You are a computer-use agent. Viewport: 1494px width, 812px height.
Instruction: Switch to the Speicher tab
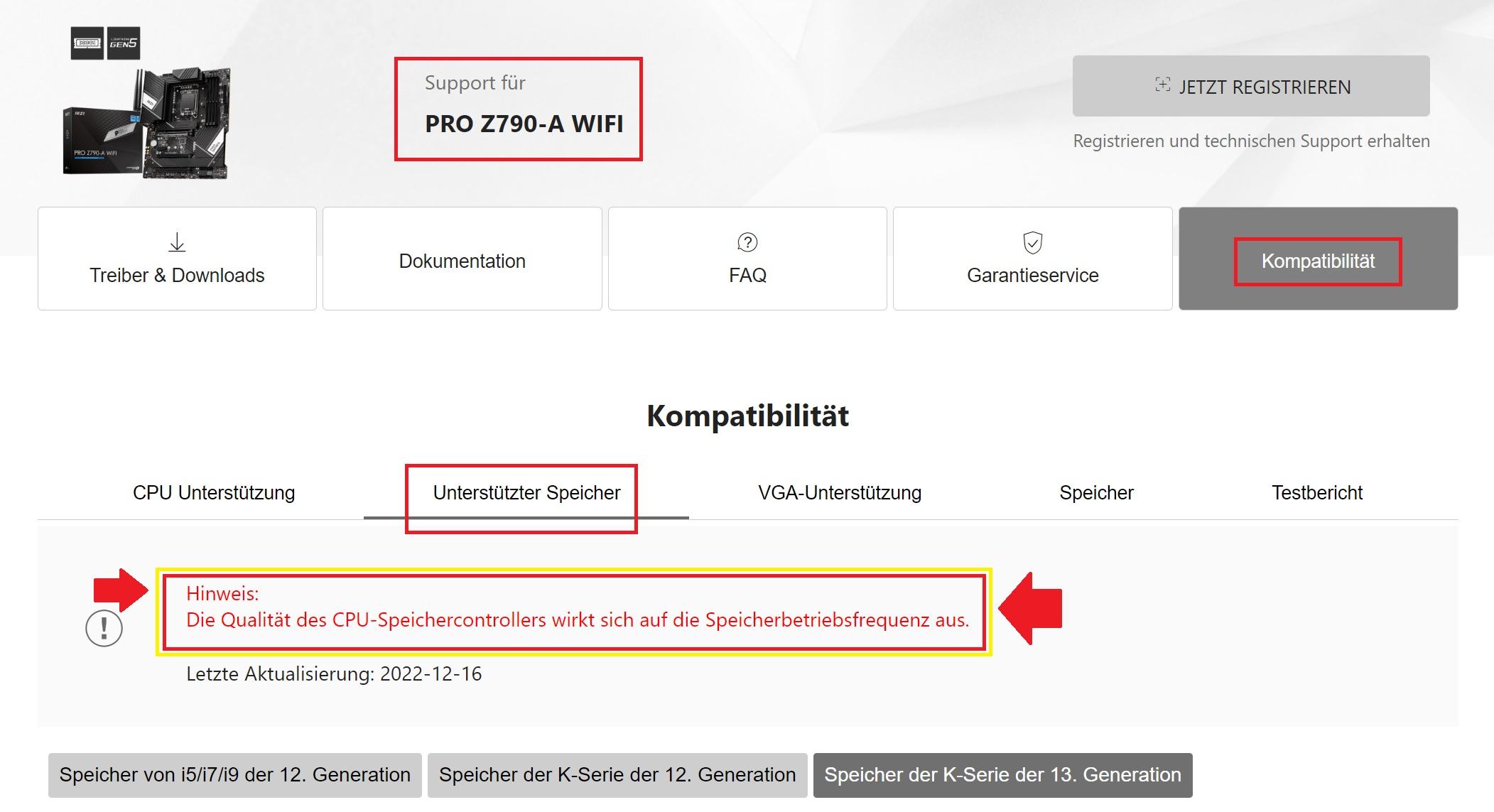[1096, 492]
